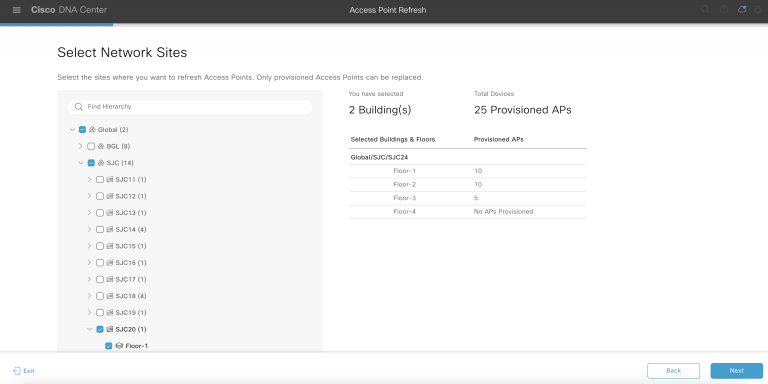Check the SJC18 building checkbox
This screenshot has width=768, height=384.
pos(100,296)
